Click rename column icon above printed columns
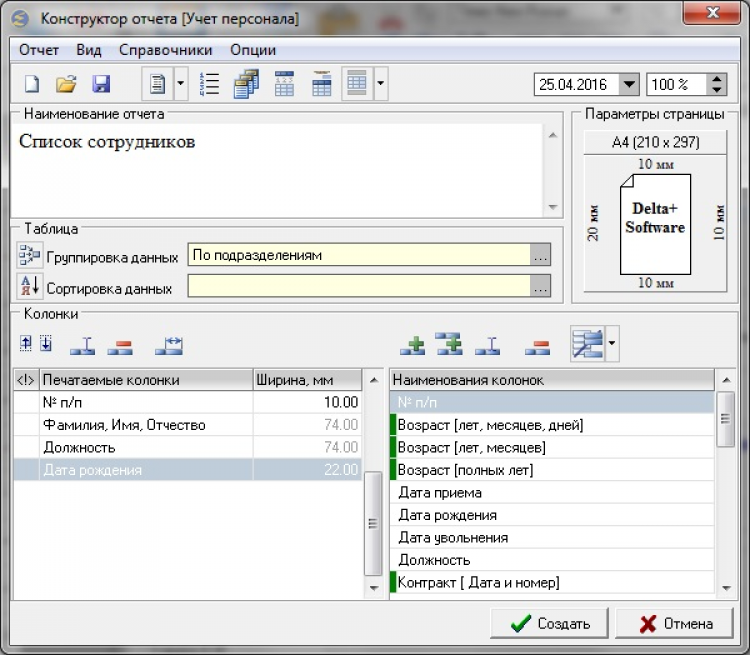 tap(82, 345)
